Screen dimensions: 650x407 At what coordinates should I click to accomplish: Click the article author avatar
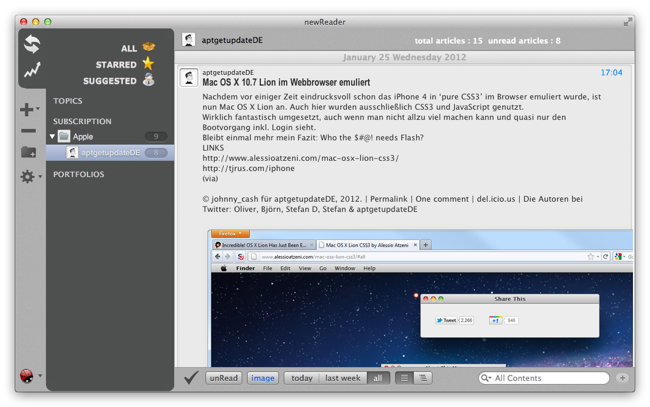point(189,78)
